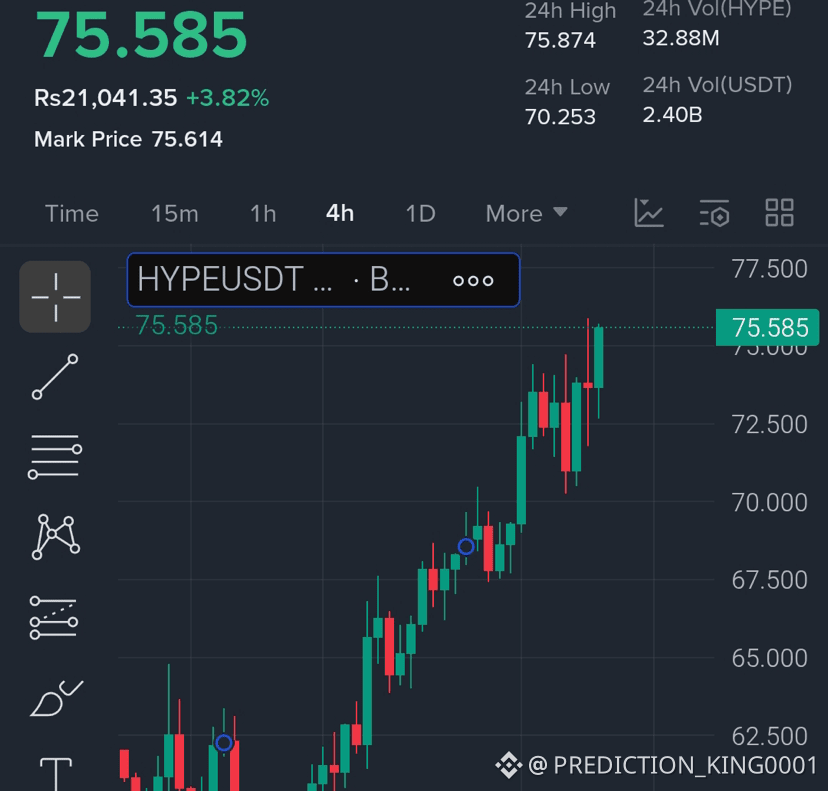Select the long/short position projection tool
828x791 pixels.
click(x=54, y=618)
